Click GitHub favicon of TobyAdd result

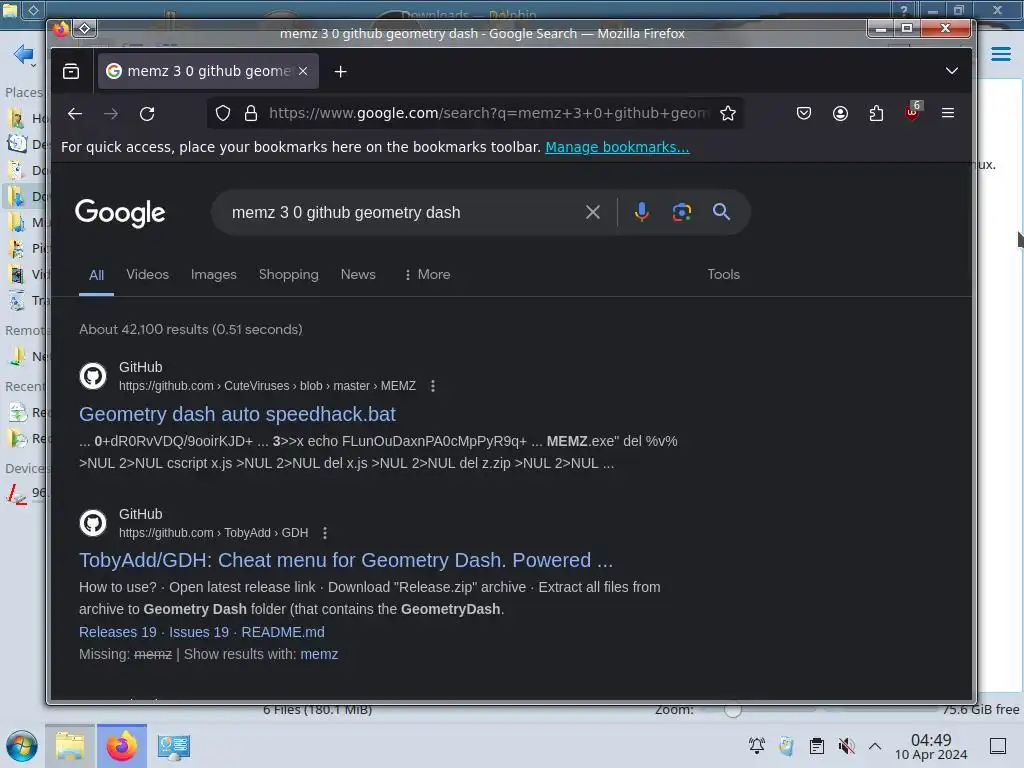93,523
